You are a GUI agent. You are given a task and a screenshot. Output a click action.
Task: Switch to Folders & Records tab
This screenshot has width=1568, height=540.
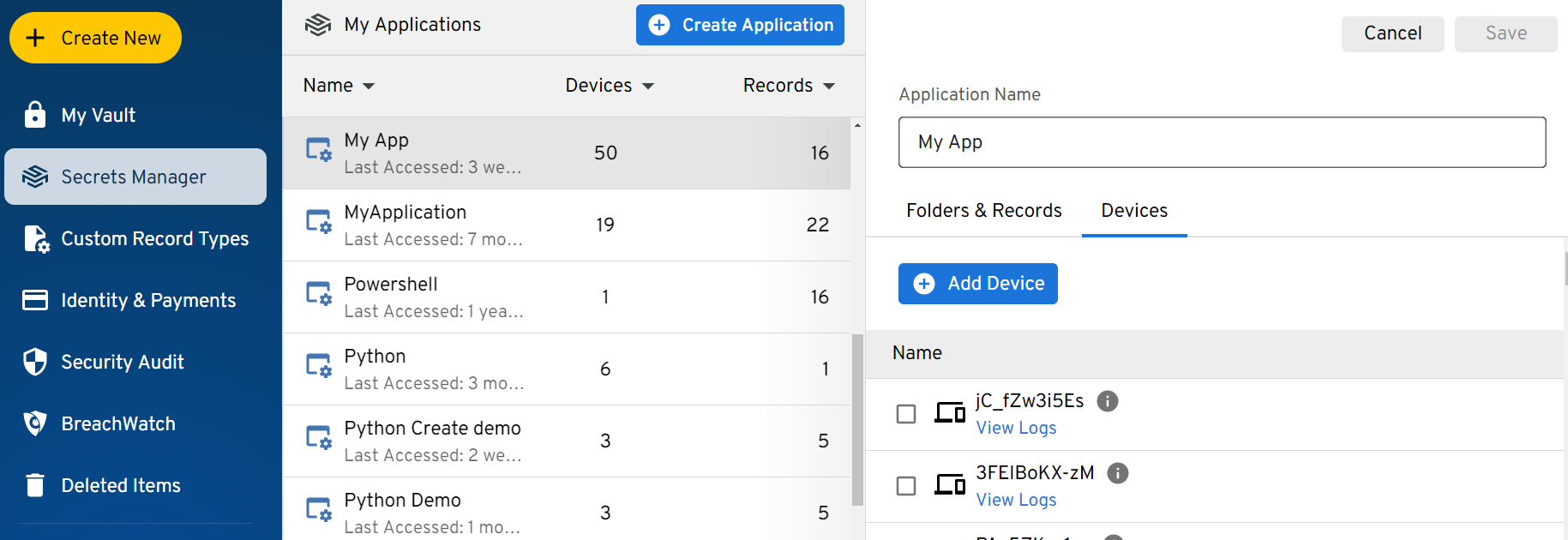[x=983, y=211]
